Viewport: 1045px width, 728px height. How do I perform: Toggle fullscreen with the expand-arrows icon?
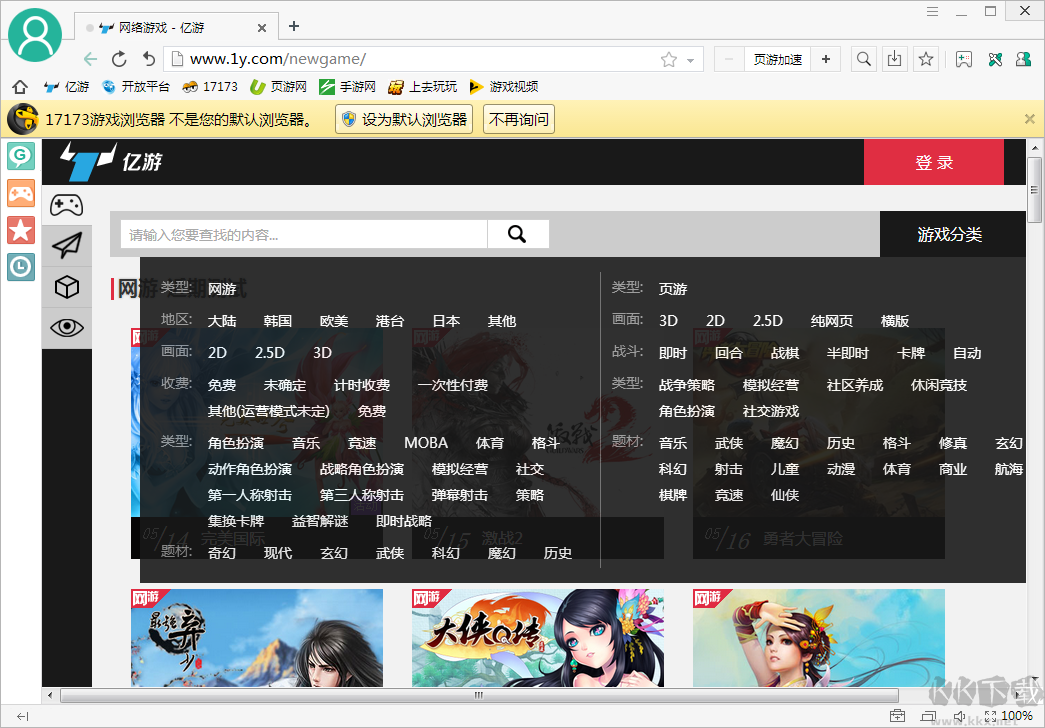pos(990,716)
